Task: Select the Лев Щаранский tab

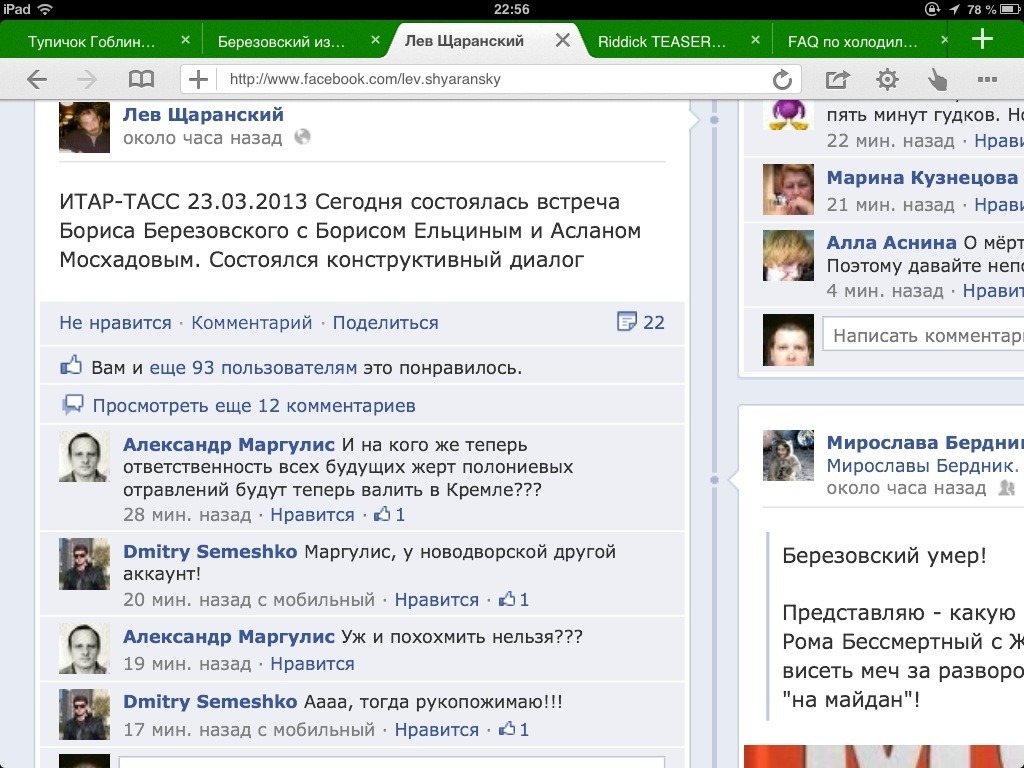Action: point(464,41)
